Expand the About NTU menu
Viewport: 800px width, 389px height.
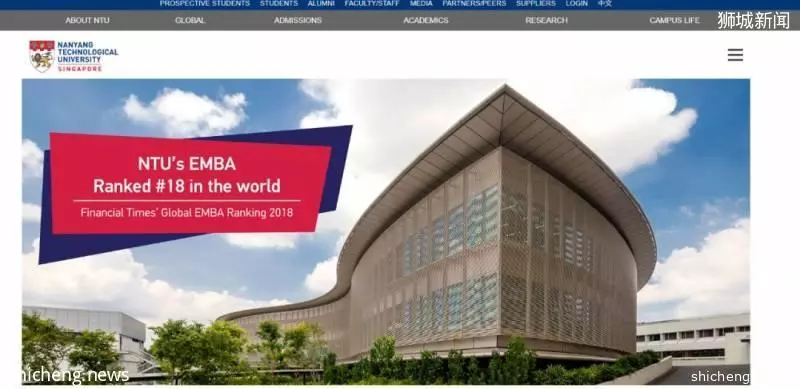tap(87, 20)
